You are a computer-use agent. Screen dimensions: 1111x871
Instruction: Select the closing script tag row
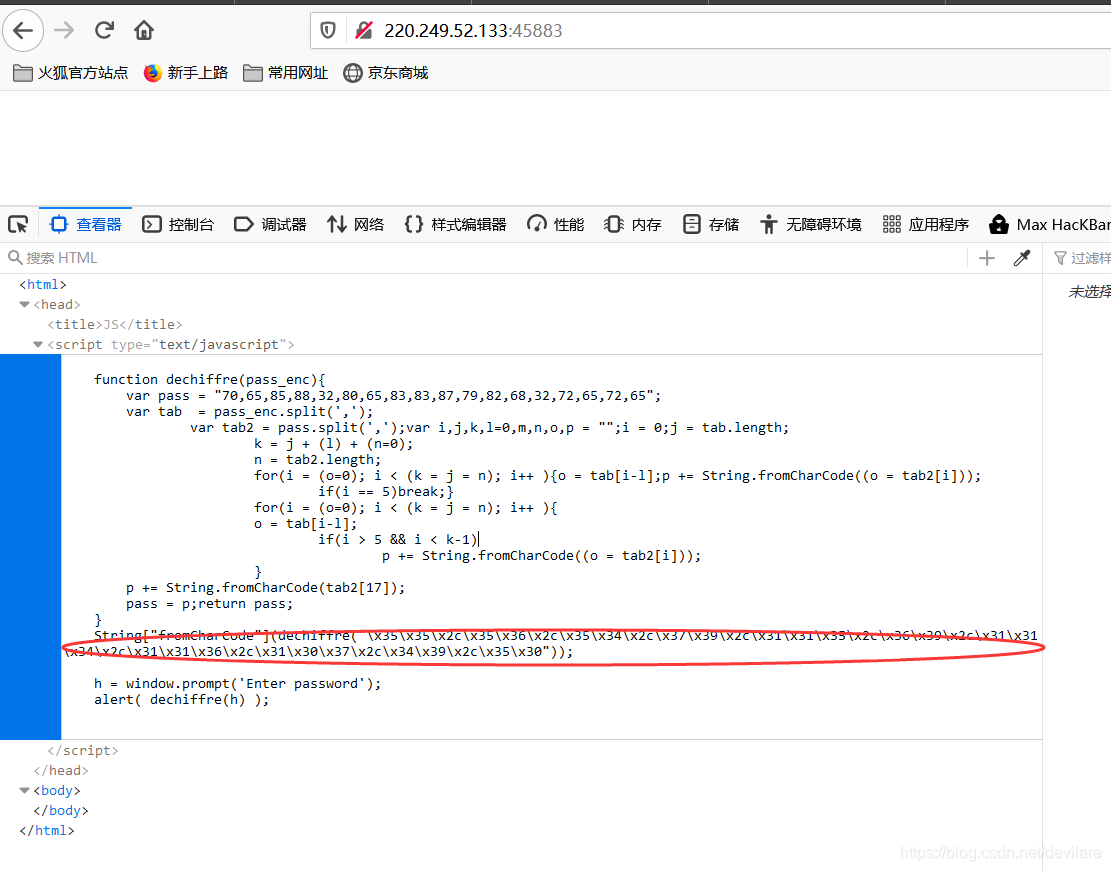pyautogui.click(x=83, y=751)
